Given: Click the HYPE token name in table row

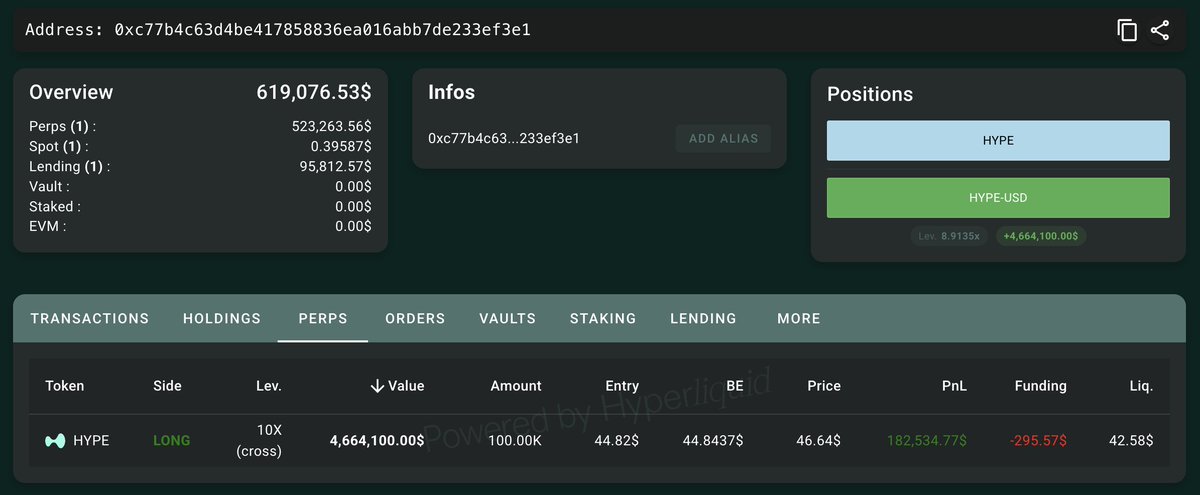Looking at the screenshot, I should point(91,441).
